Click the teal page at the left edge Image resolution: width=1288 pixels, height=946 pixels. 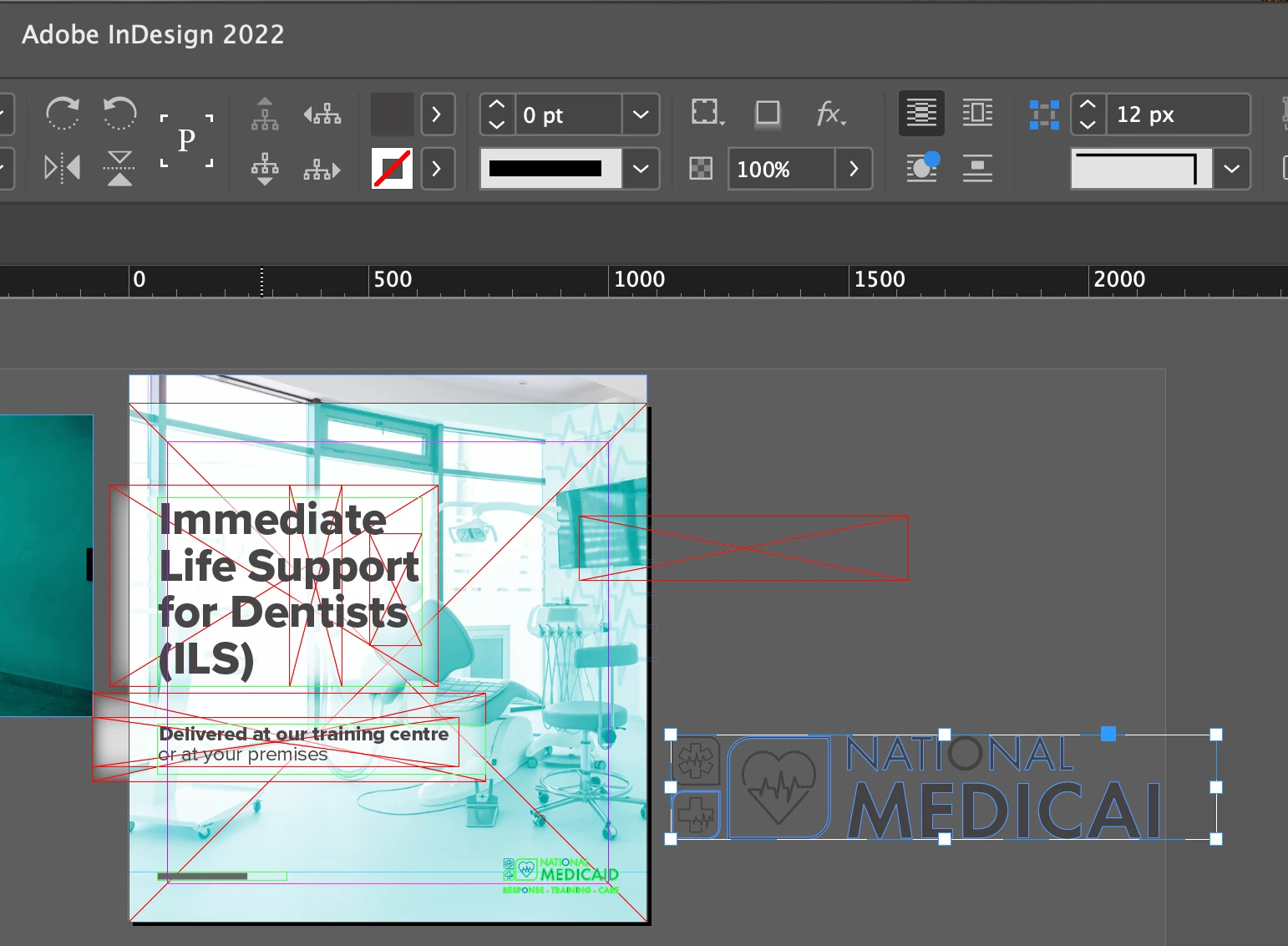46,565
